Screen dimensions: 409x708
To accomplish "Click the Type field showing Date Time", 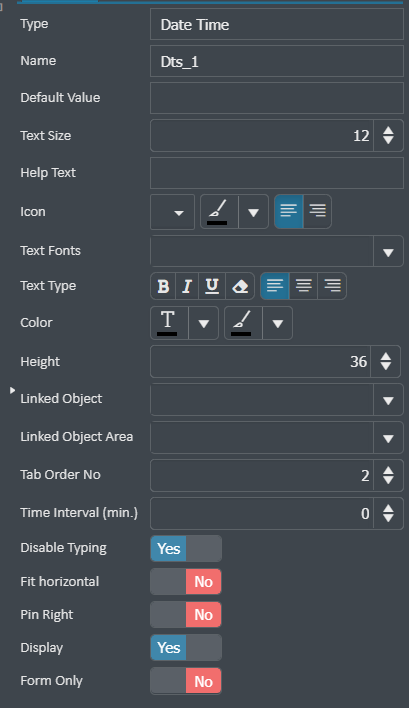I will click(x=277, y=24).
